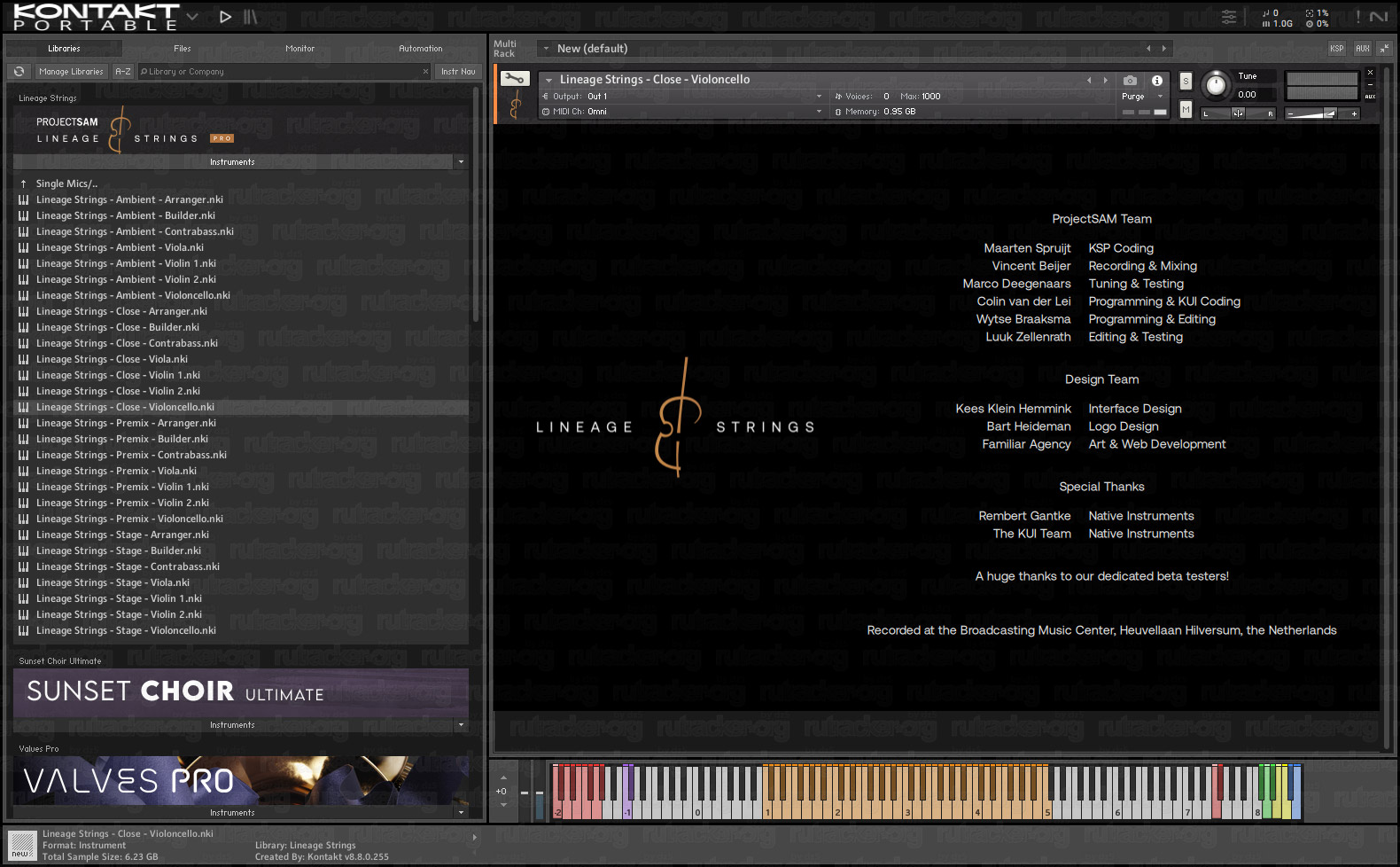The height and width of the screenshot is (867, 1400).
Task: Open the wrench edit mode for the instrument
Action: 515,79
